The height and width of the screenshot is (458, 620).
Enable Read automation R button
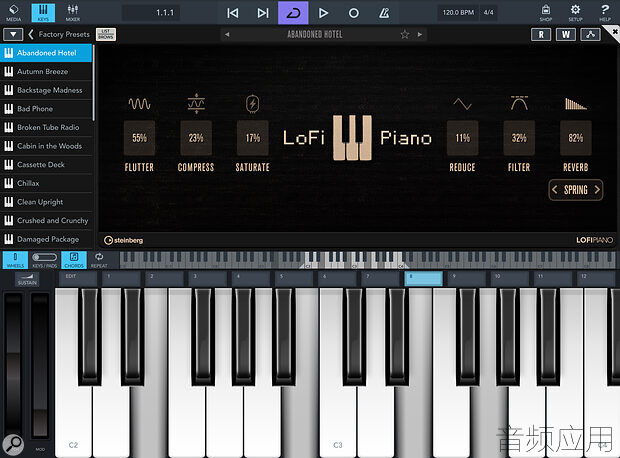pyautogui.click(x=541, y=34)
